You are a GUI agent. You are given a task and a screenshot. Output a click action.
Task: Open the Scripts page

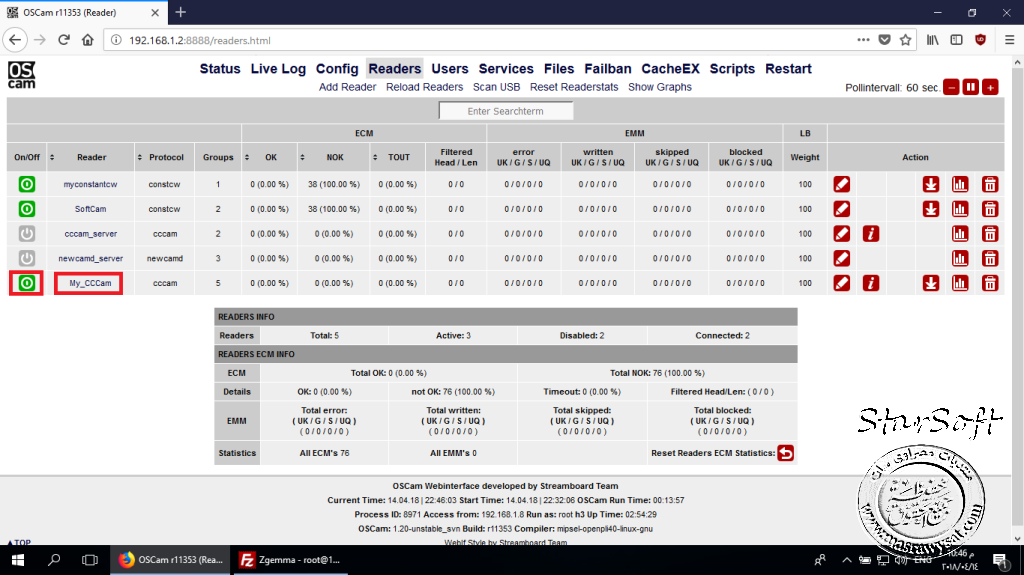732,69
